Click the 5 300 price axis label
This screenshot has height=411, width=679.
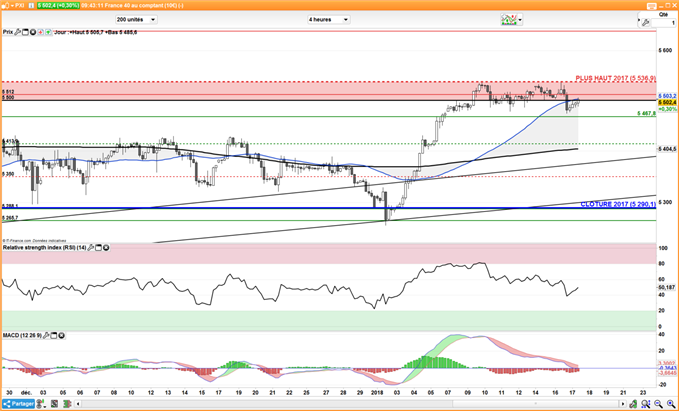[665, 202]
